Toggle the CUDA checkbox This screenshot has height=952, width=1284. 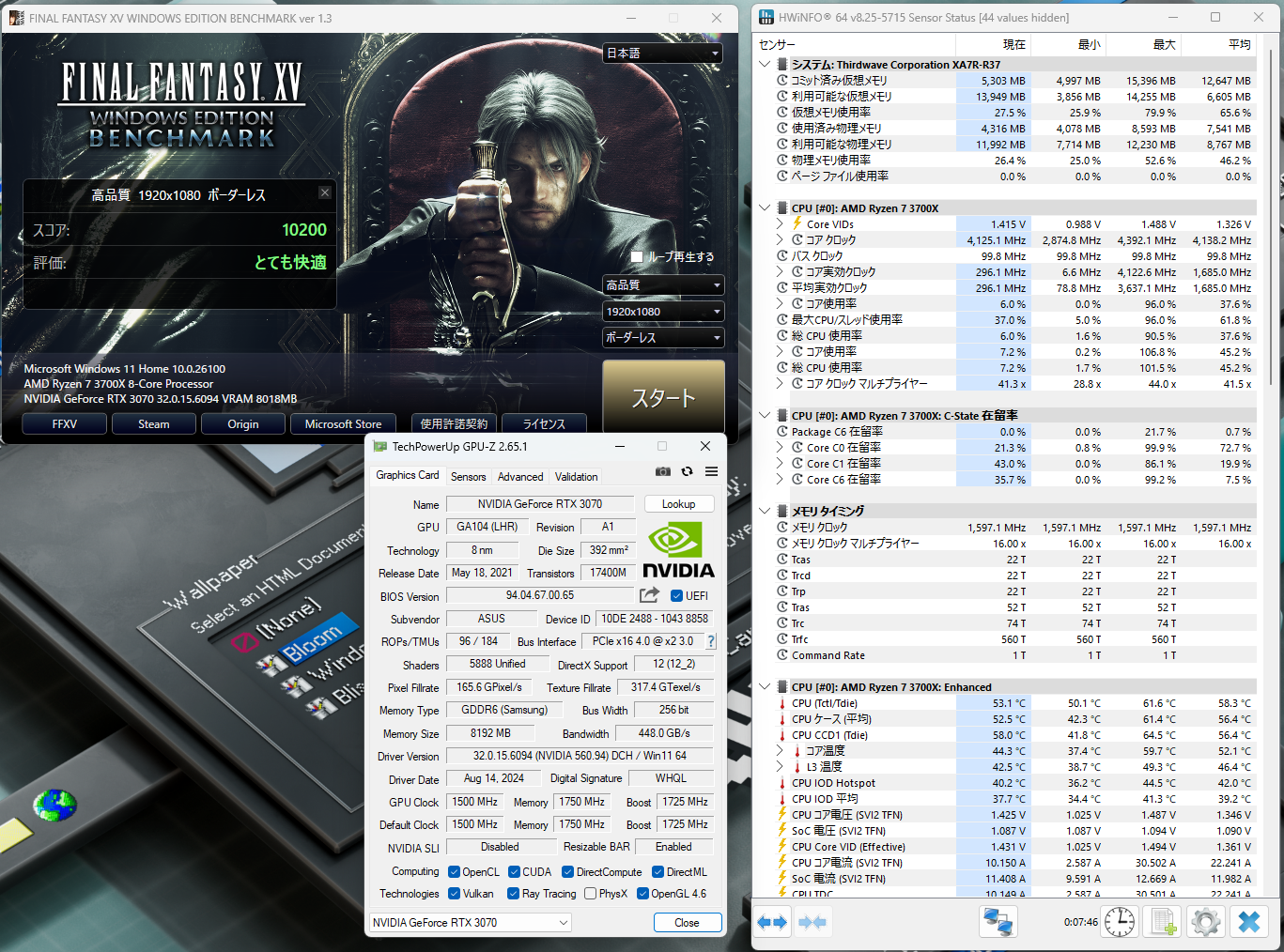pyautogui.click(x=514, y=872)
